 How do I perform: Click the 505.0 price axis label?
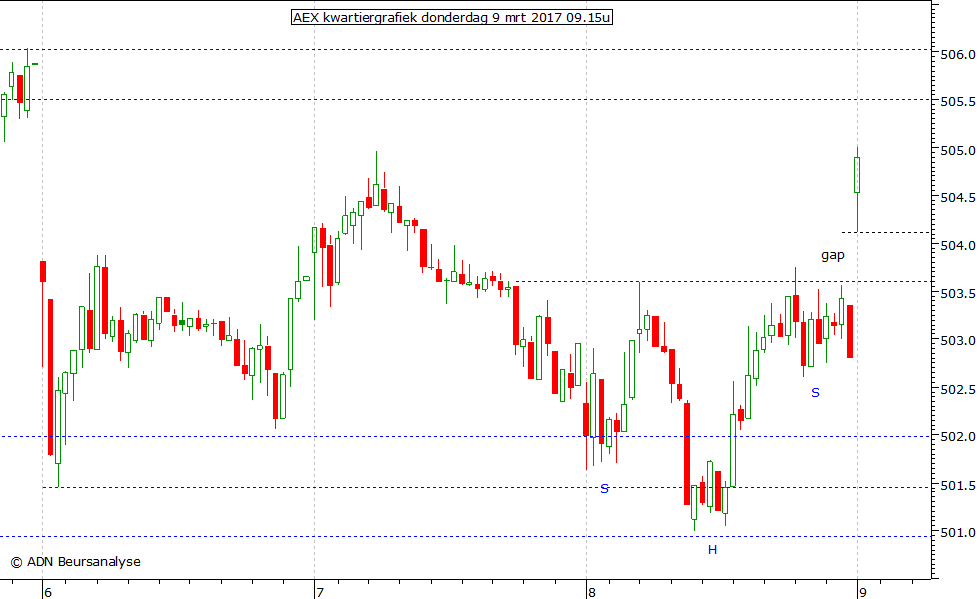click(957, 151)
